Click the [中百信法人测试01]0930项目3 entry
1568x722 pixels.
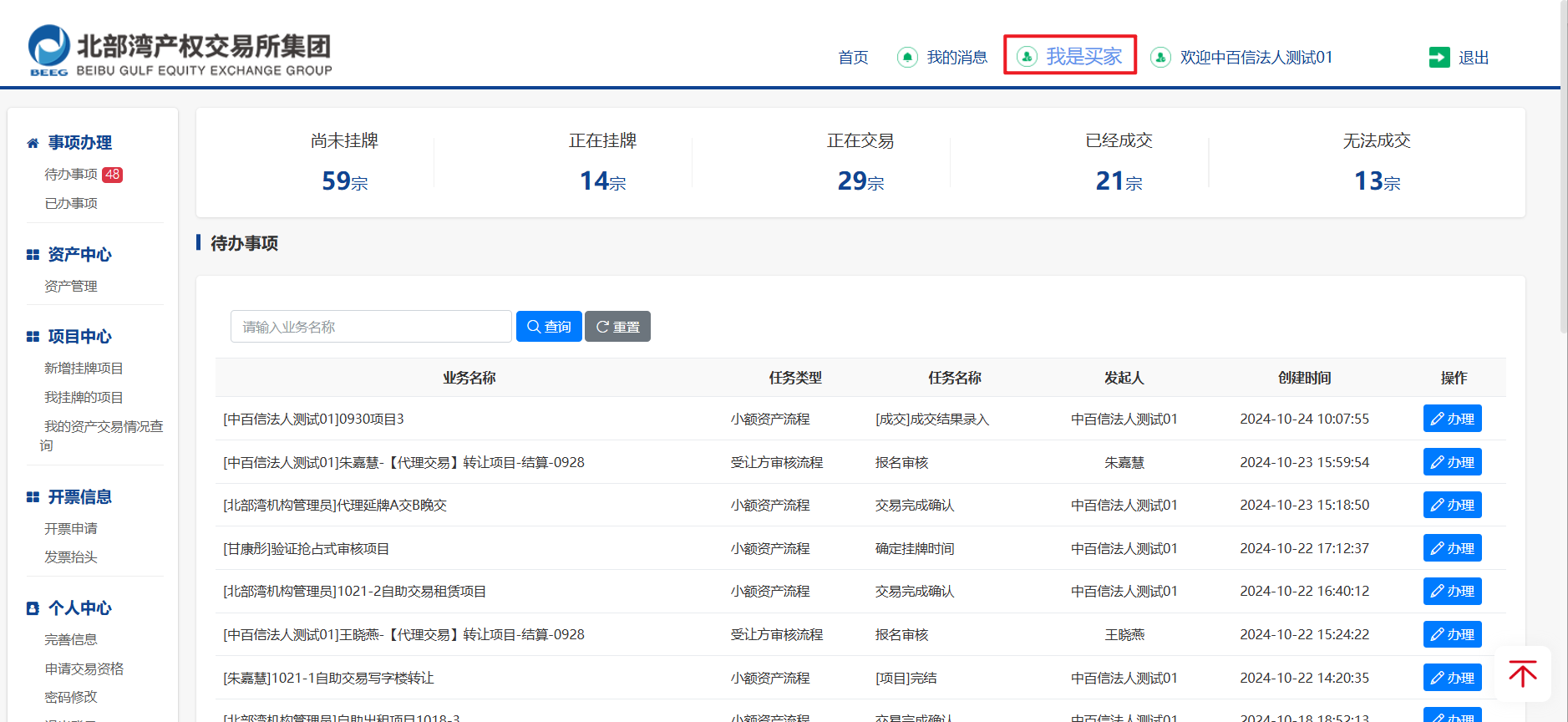[313, 419]
